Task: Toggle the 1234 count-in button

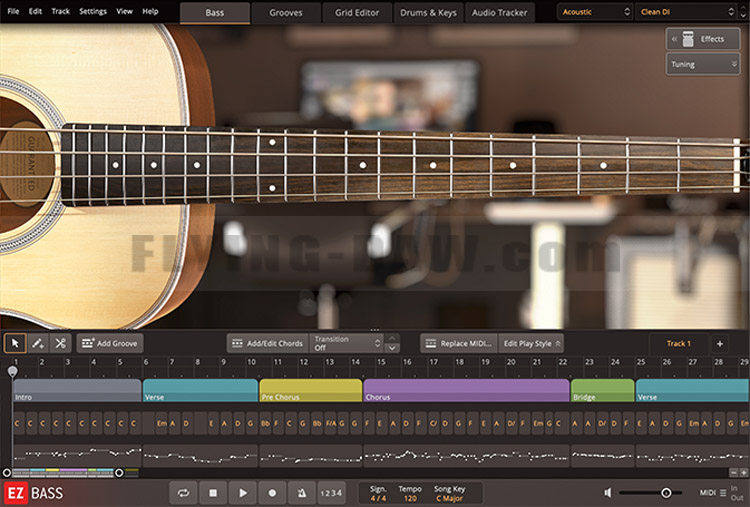Action: (331, 493)
